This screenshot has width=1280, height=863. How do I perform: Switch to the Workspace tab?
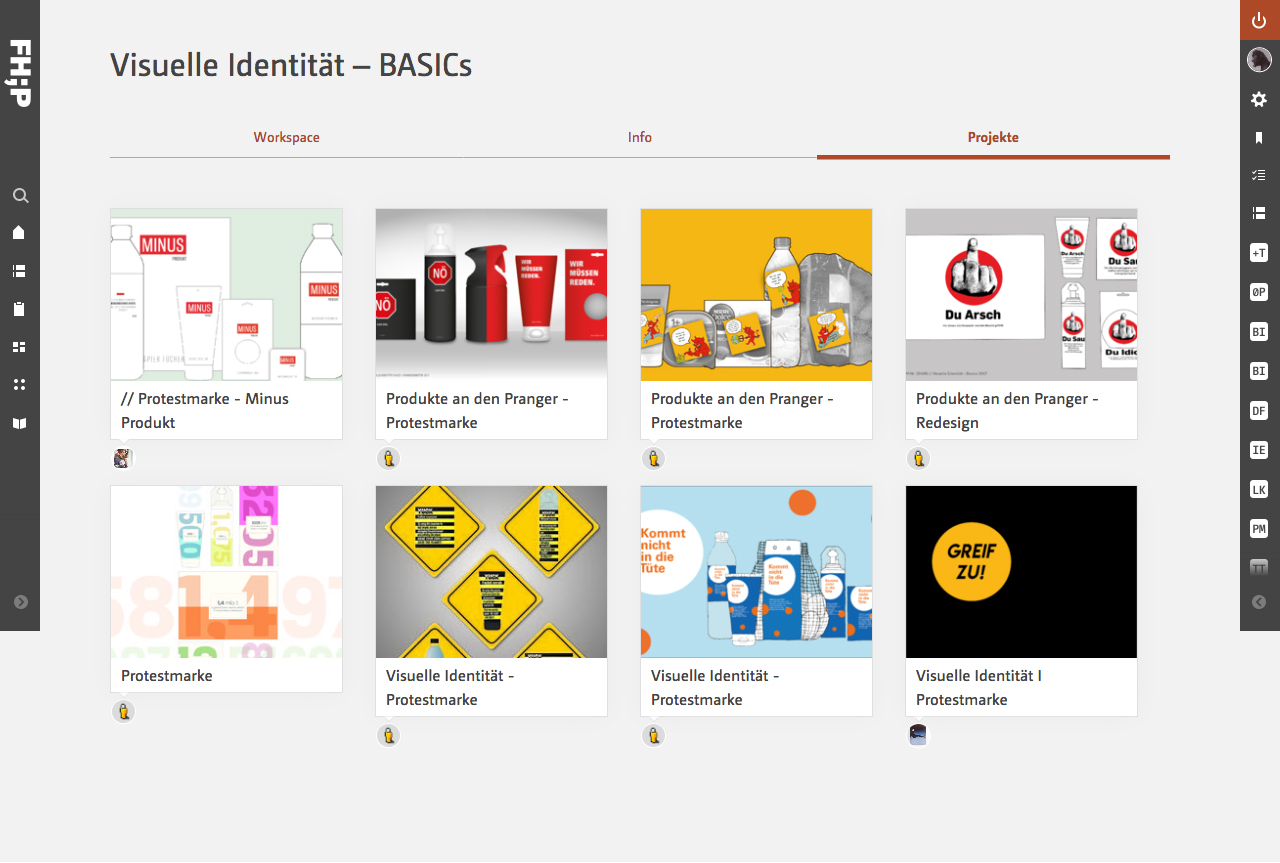pos(287,138)
